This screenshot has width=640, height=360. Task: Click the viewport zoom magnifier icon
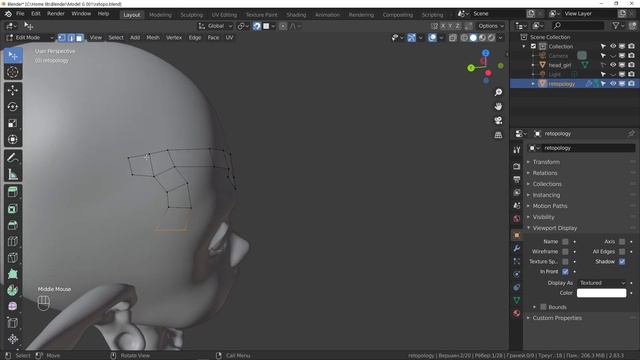(x=498, y=93)
